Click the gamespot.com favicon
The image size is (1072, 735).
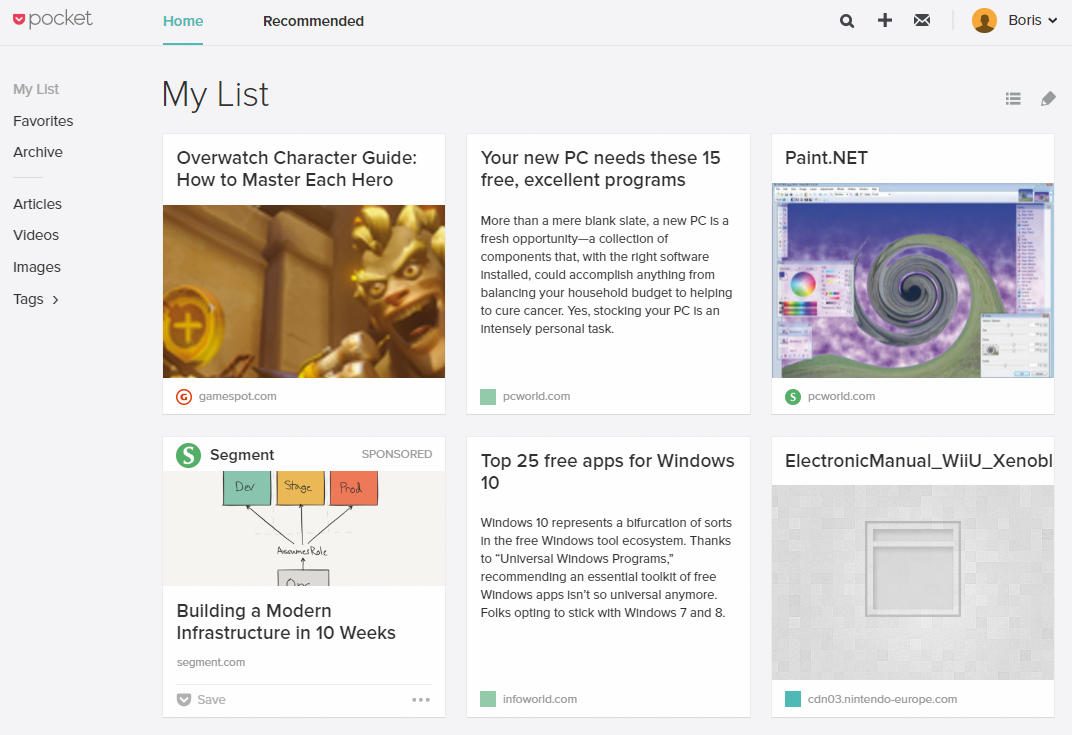tap(184, 397)
